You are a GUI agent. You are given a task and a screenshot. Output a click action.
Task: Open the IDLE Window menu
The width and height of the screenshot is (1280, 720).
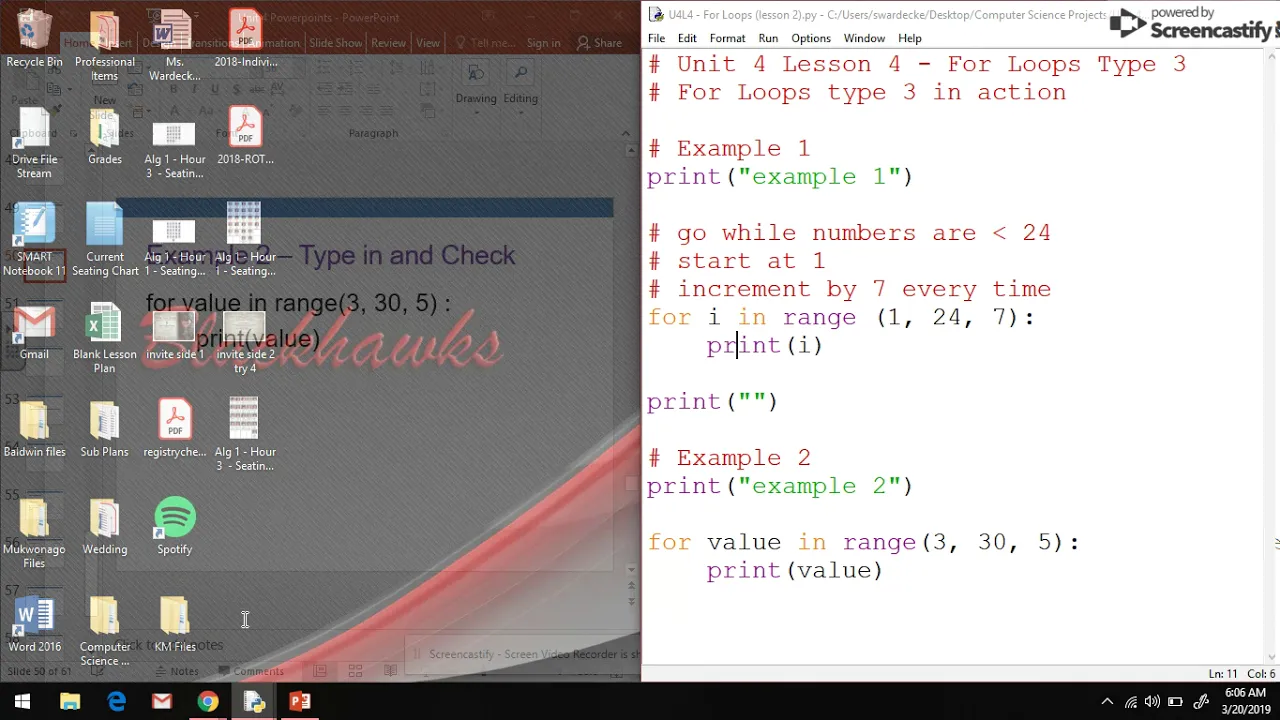pos(864,38)
